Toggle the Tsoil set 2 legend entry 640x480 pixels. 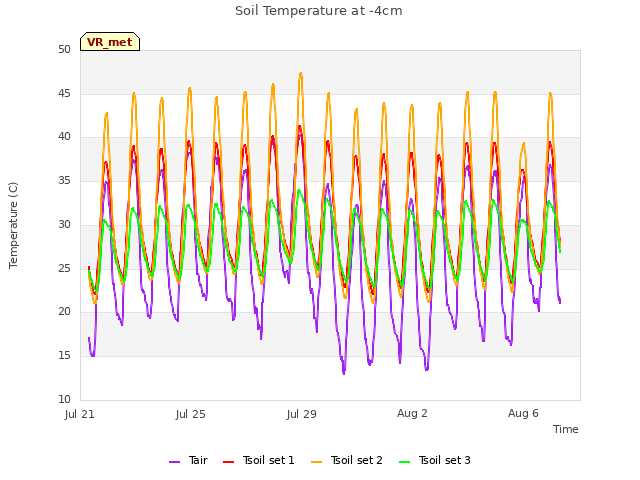347,460
